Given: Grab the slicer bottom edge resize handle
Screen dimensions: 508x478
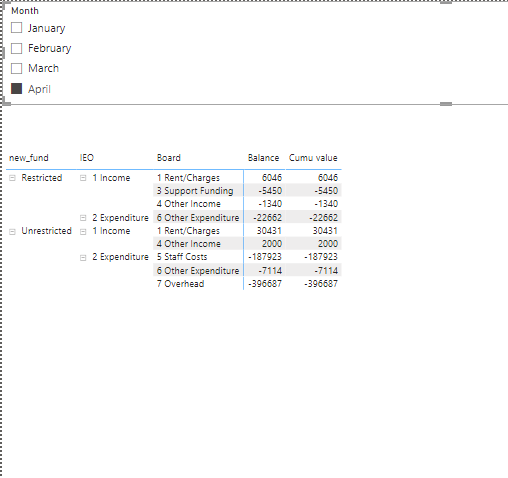Looking at the screenshot, I should [x=446, y=104].
